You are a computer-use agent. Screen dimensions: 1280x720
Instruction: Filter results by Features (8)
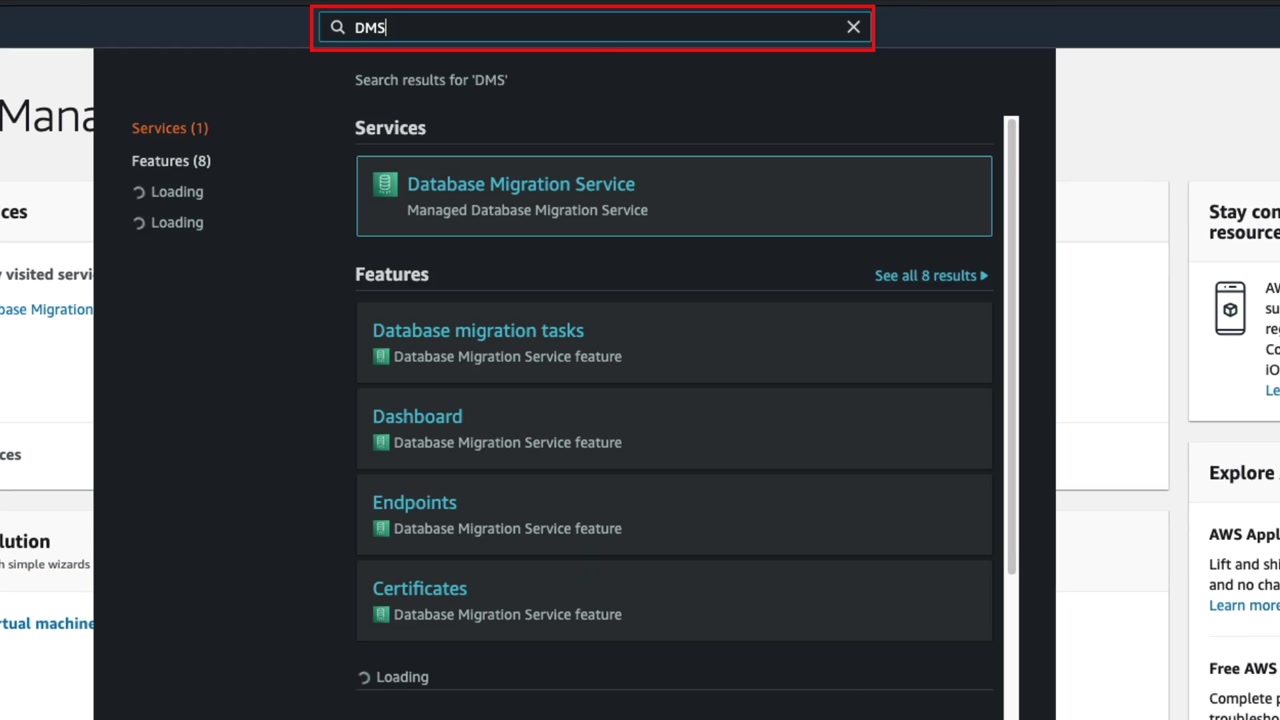tap(171, 161)
